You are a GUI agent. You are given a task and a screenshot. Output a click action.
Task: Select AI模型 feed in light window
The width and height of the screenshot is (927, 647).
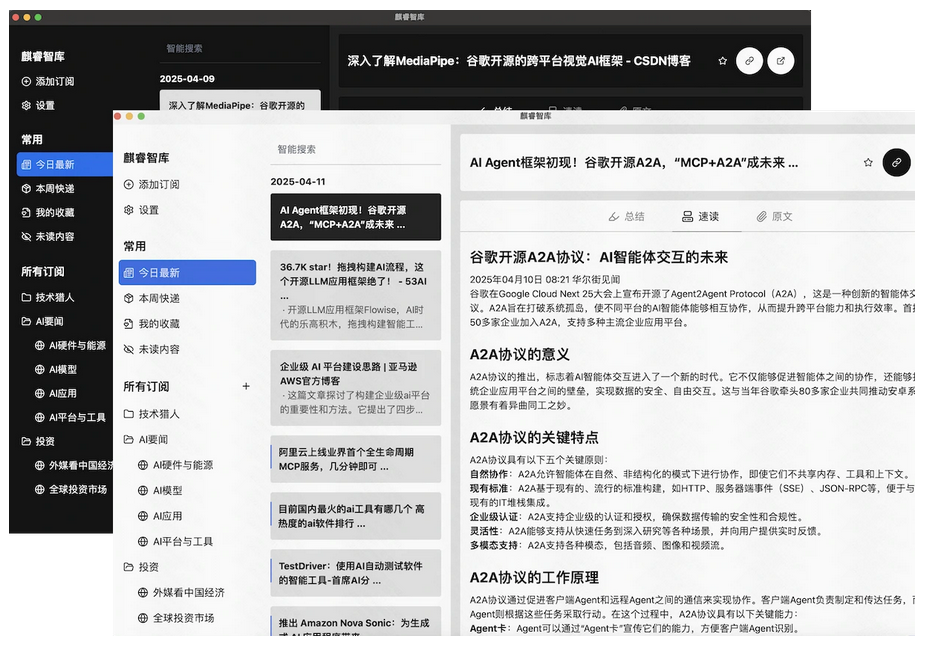[x=160, y=490]
